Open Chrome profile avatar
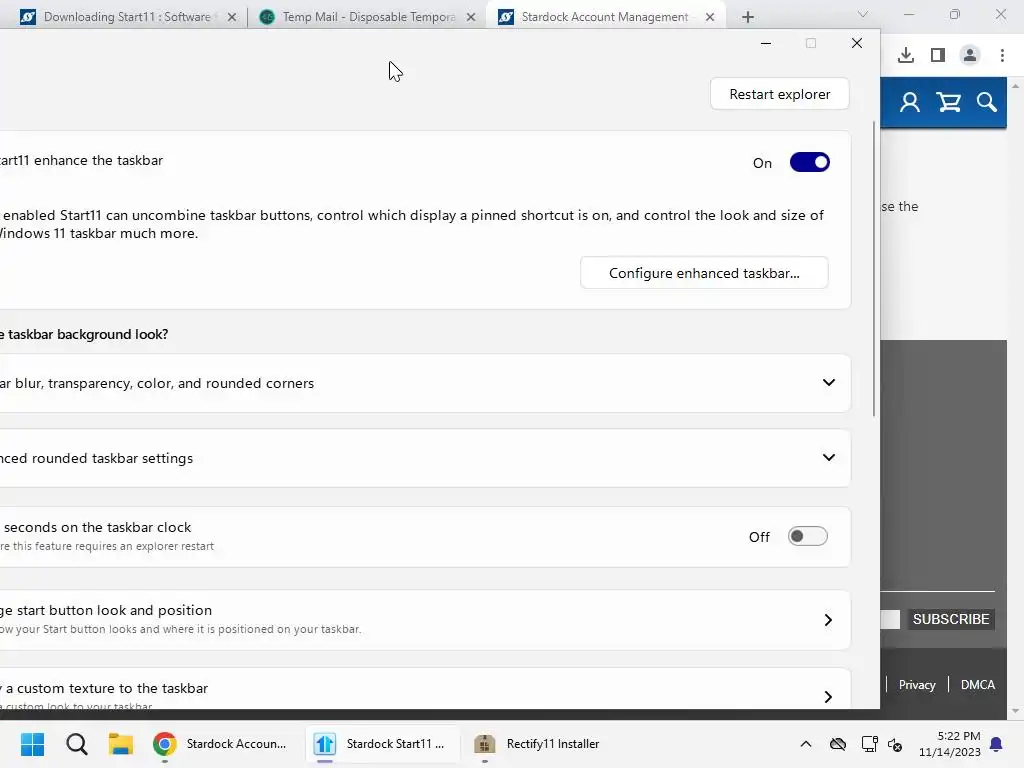The image size is (1024, 768). (x=970, y=56)
